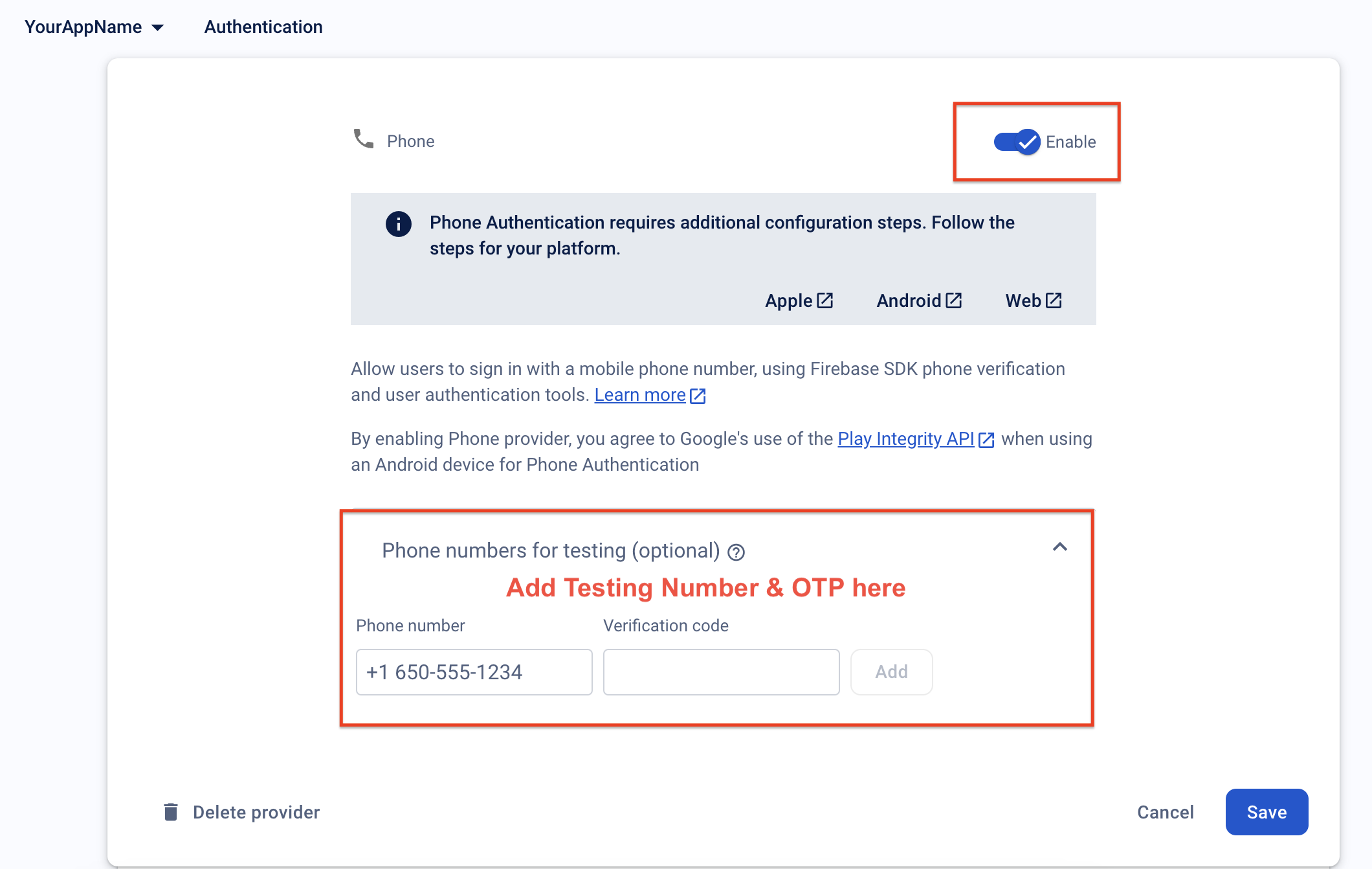This screenshot has width=1372, height=869.
Task: Toggle the Phone provider Enable switch
Action: (x=1017, y=142)
